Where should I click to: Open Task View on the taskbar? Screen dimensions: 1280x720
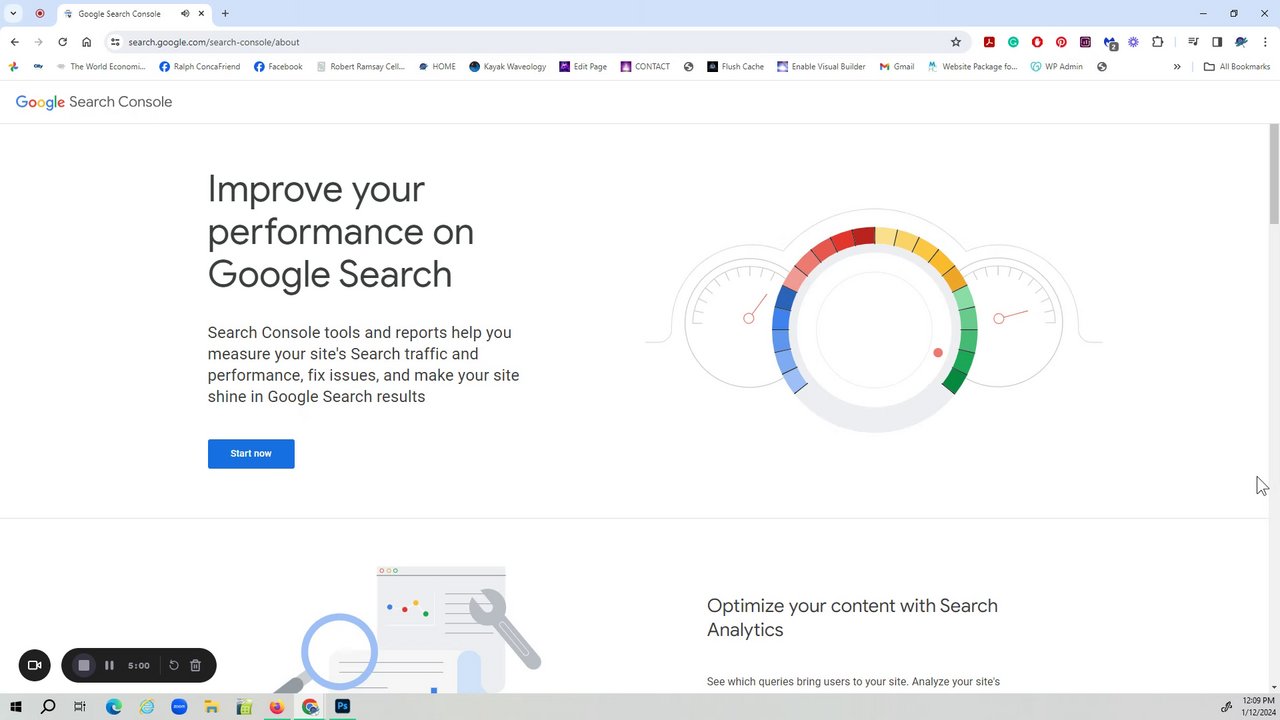tap(80, 706)
